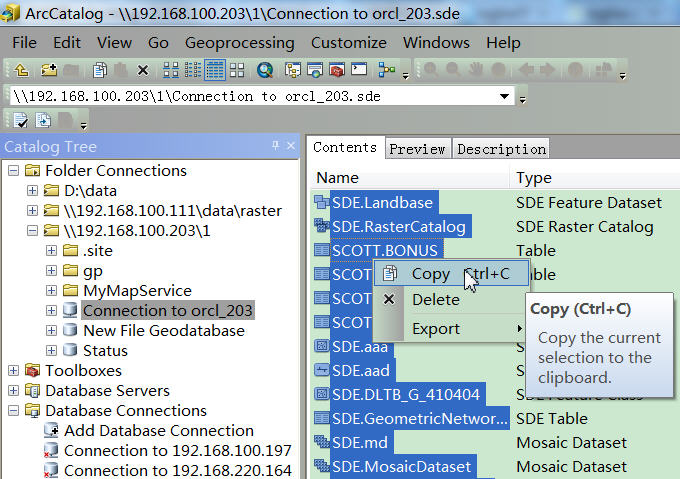Select New File Geodatabase in tree
Screen dimensions: 680x479
164,330
